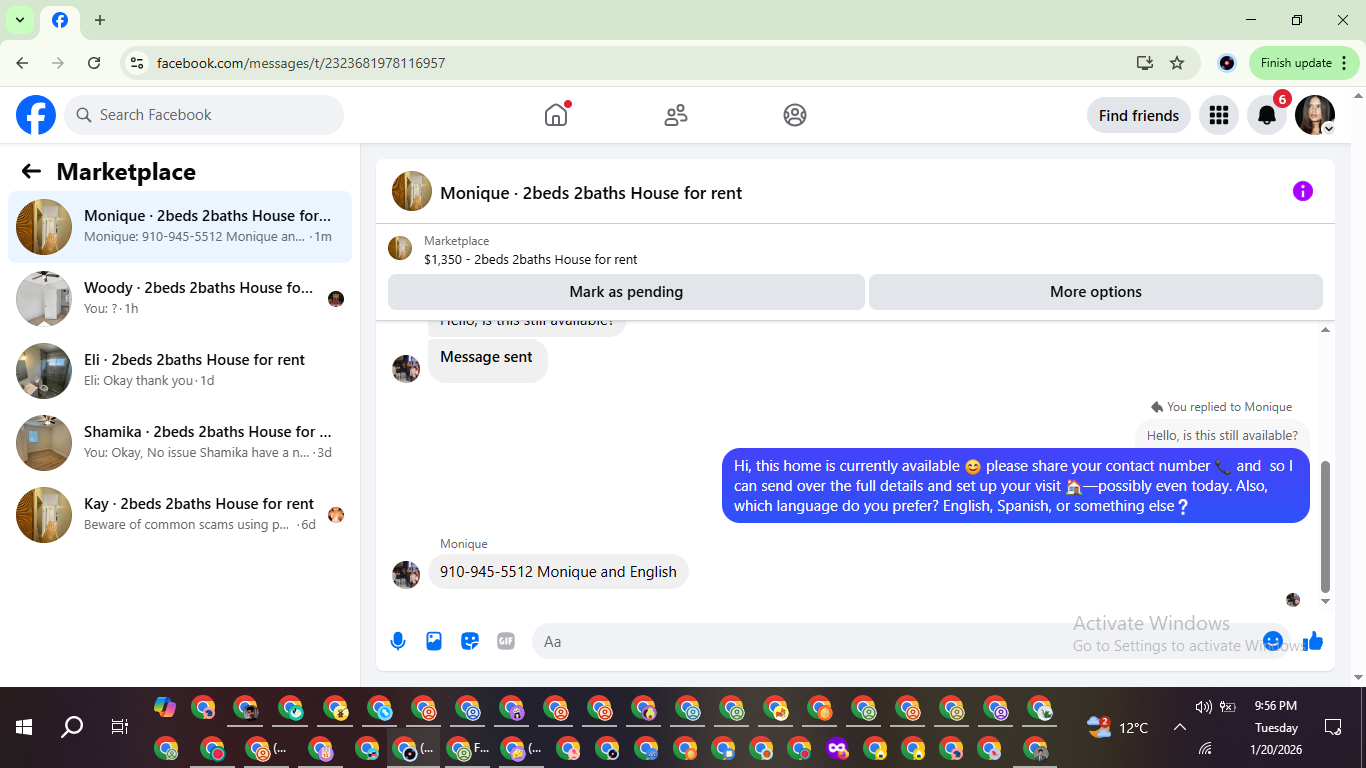Reload the page in Chrome
Image resolution: width=1366 pixels, height=768 pixels.
click(x=94, y=63)
